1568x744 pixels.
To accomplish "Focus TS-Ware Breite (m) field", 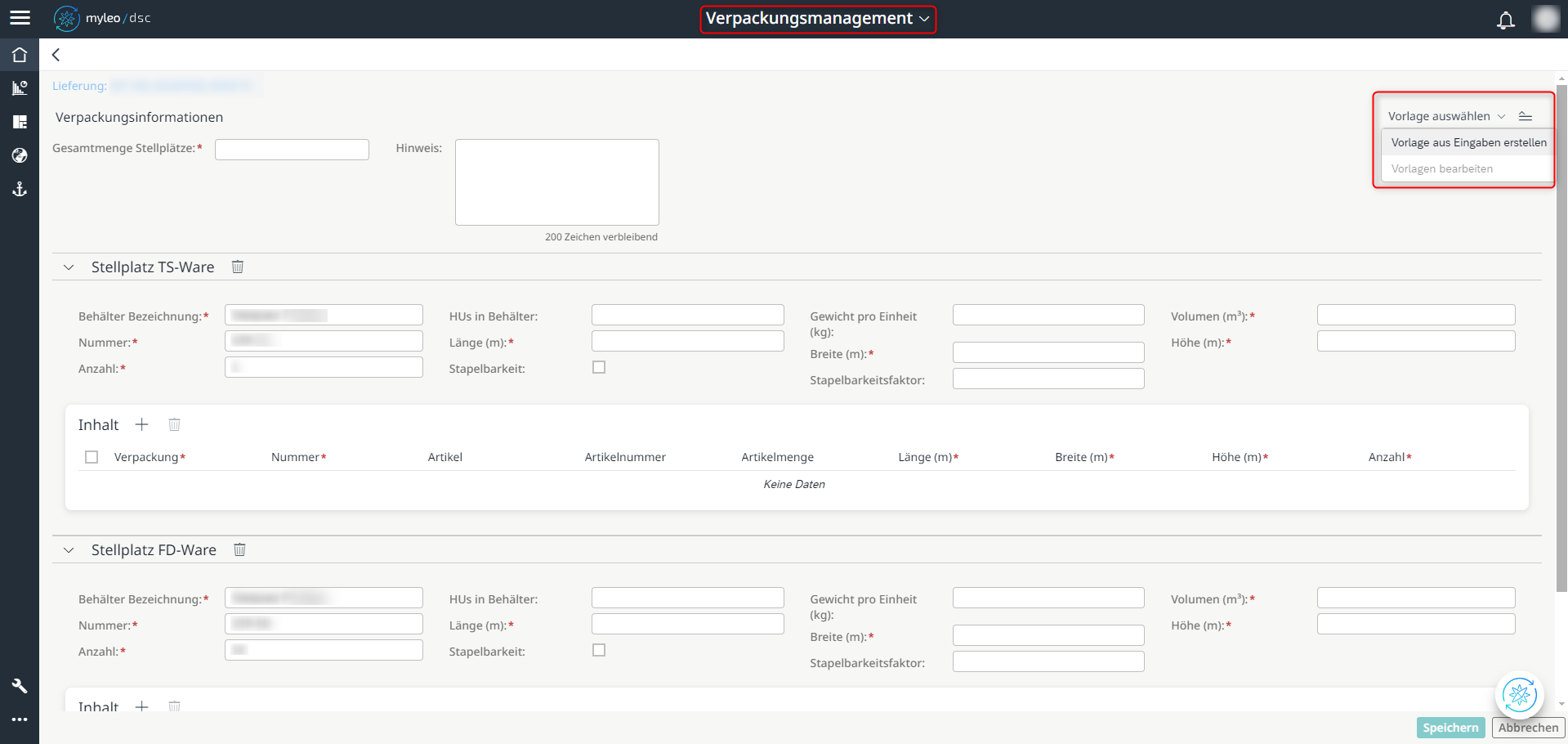I will click(x=1048, y=352).
